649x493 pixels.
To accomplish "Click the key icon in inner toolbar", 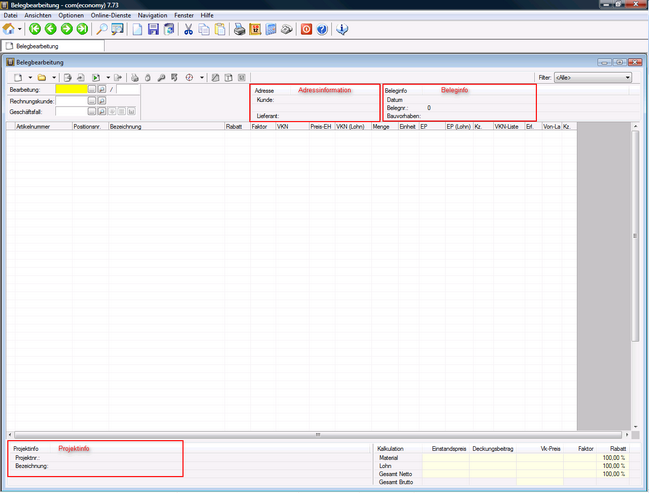I will (x=161, y=77).
